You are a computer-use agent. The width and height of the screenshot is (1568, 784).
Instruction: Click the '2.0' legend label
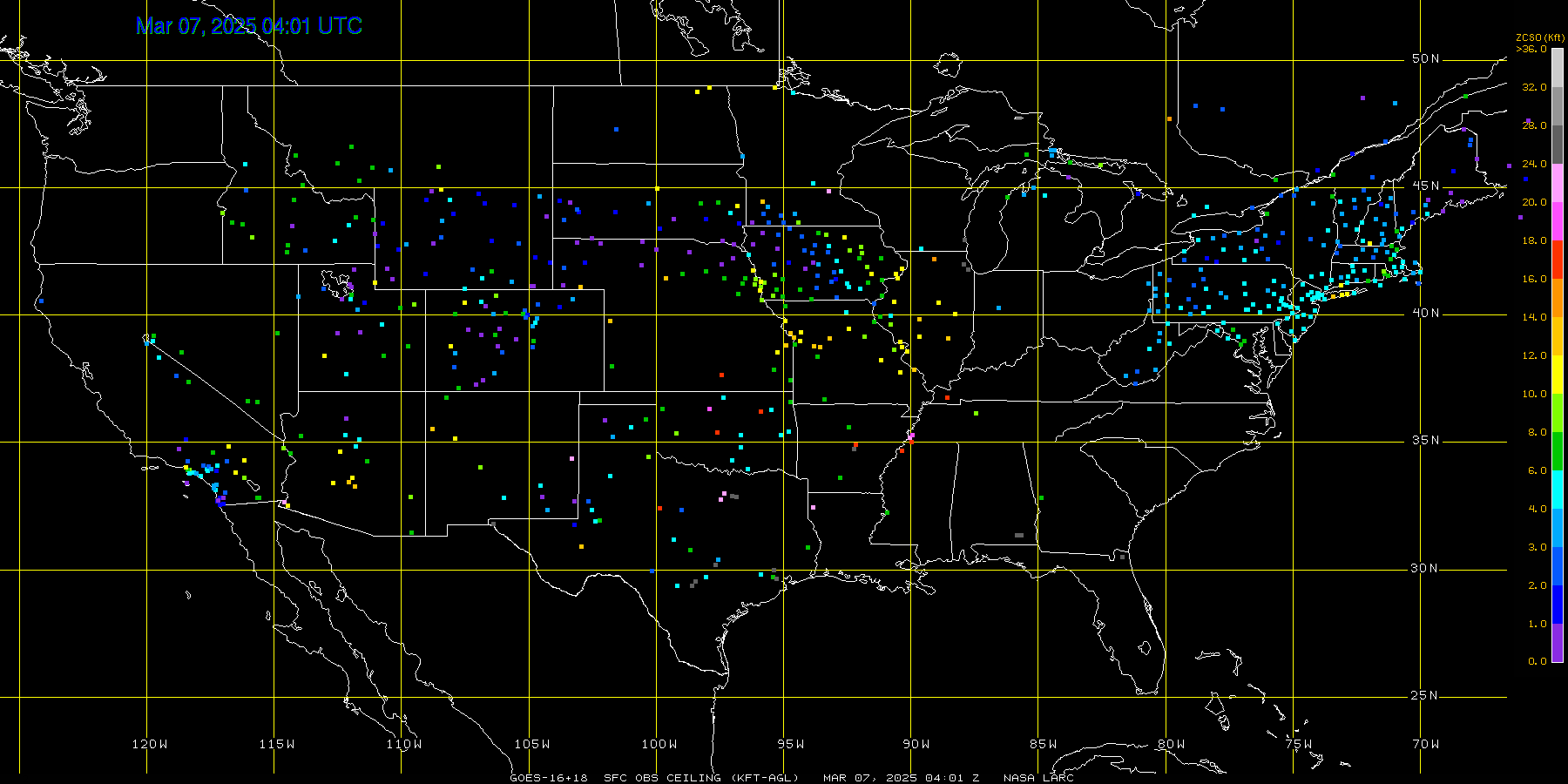point(1538,585)
